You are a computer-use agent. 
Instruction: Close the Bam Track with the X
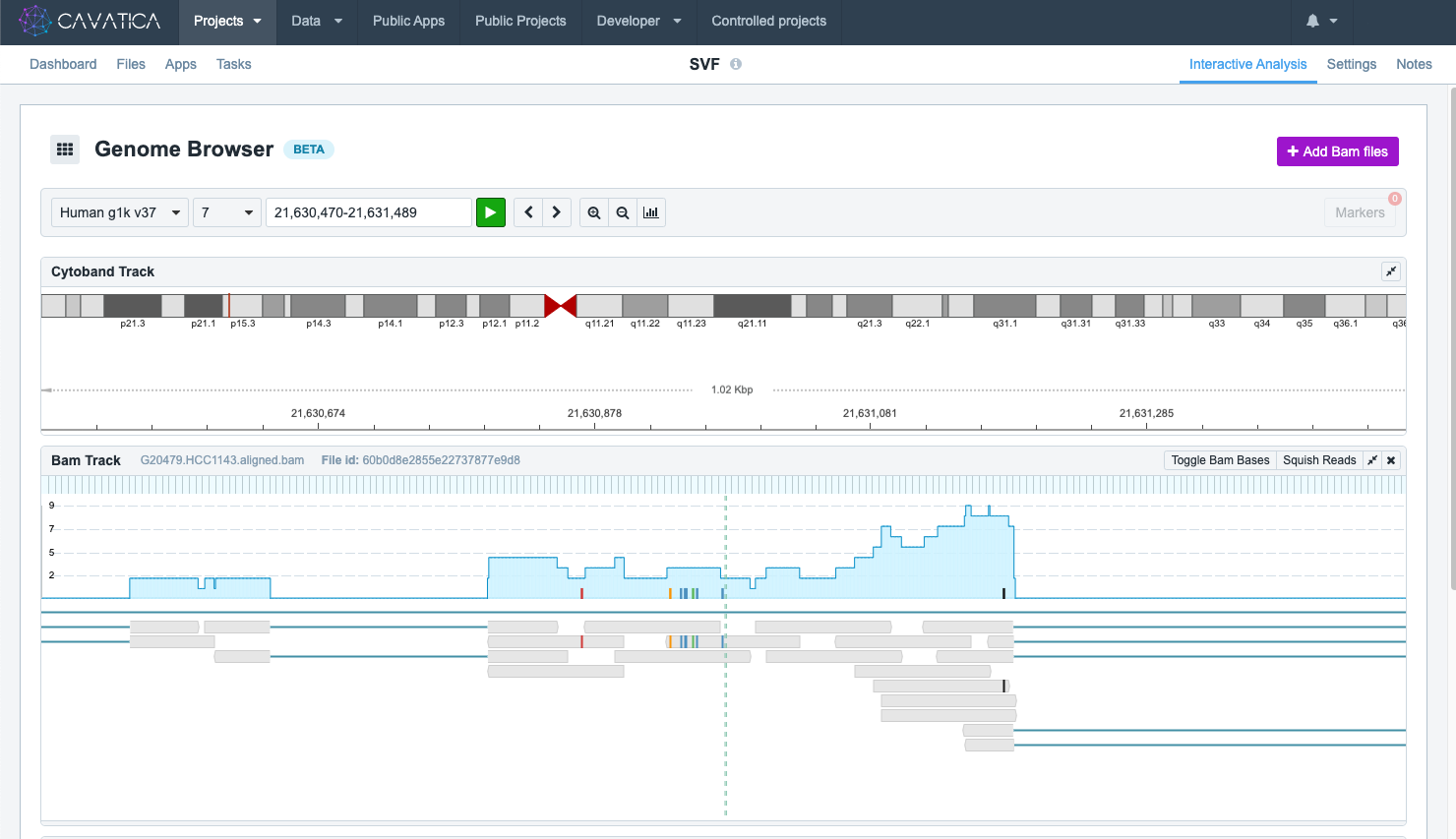[x=1391, y=460]
